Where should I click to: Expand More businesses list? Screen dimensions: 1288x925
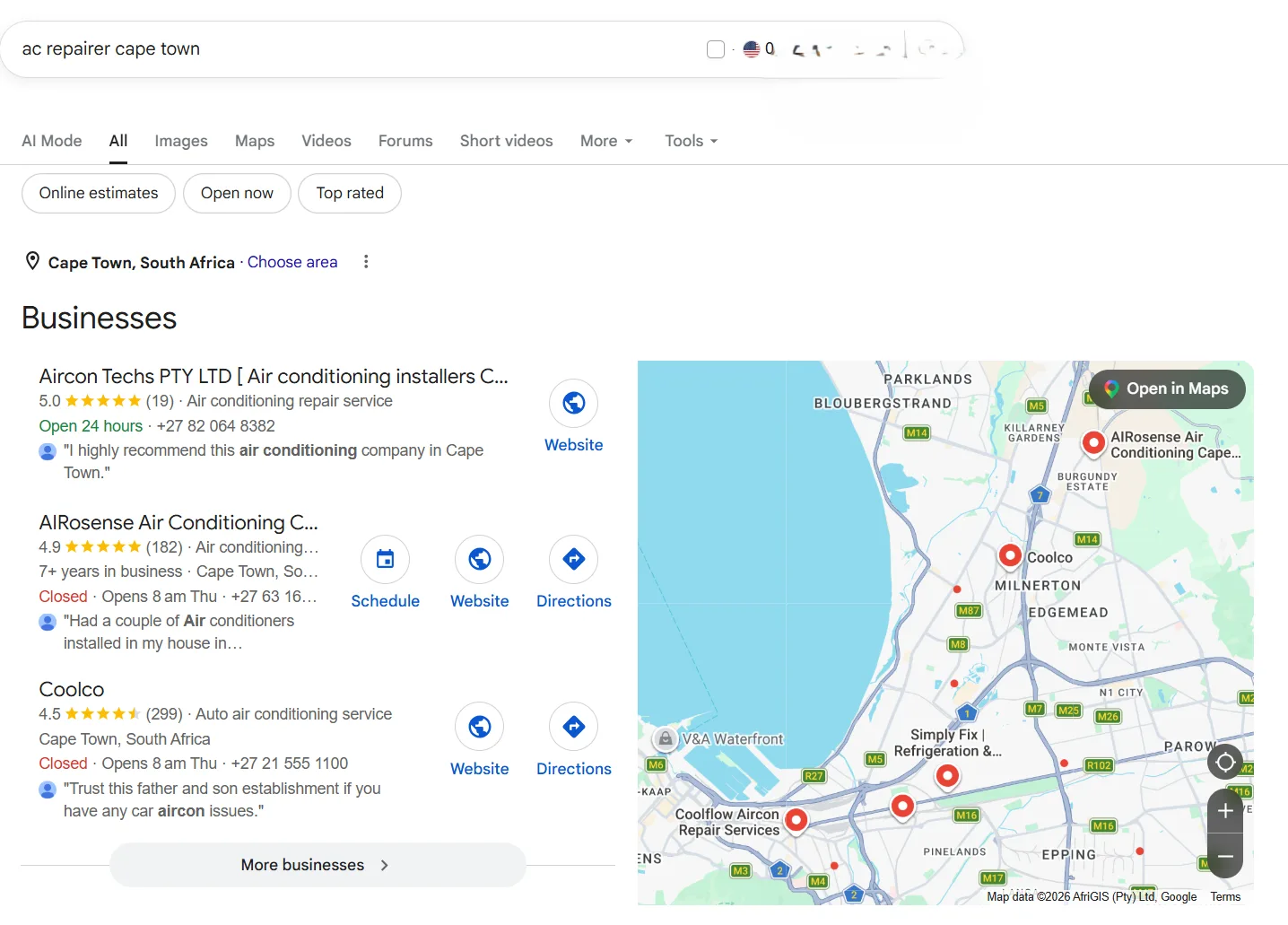point(318,865)
